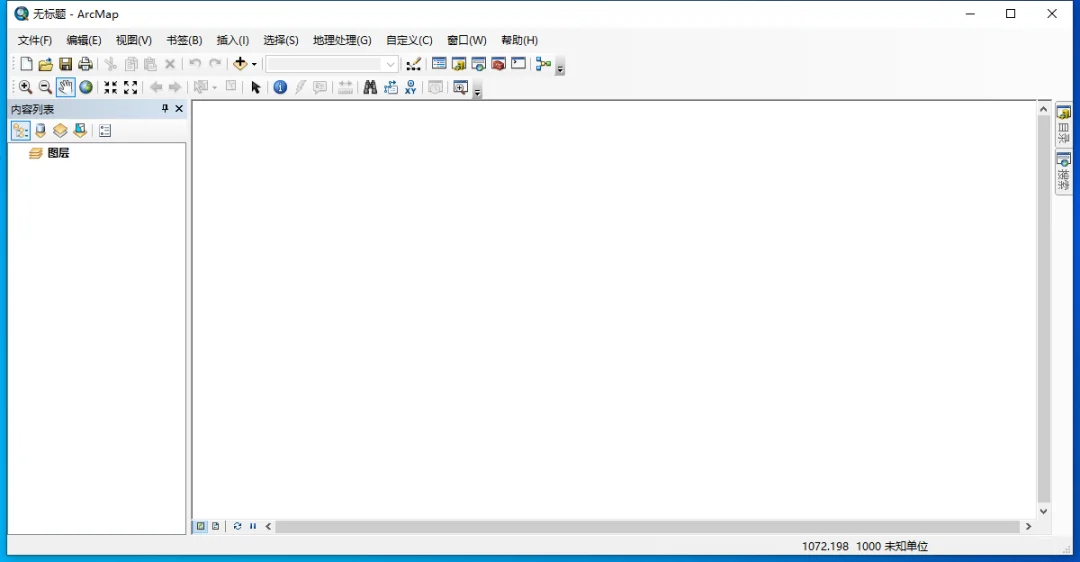The width and height of the screenshot is (1080, 562).
Task: Save the map document
Action: (65, 64)
